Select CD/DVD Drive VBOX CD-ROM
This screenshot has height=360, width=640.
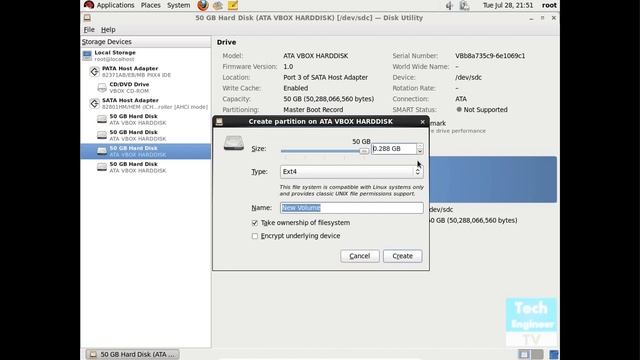point(146,87)
